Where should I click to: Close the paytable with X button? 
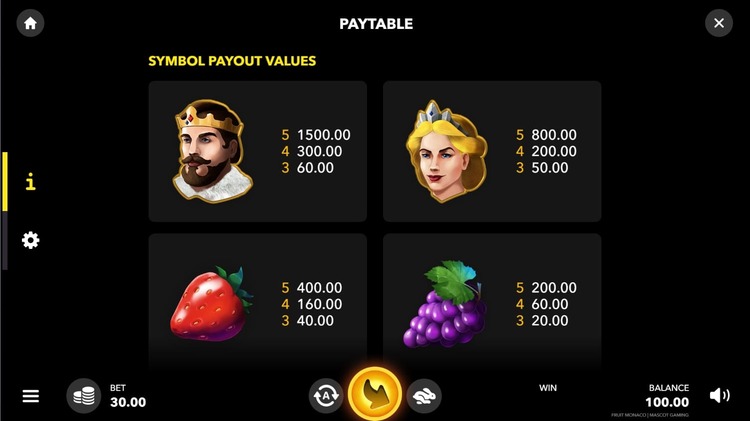718,23
